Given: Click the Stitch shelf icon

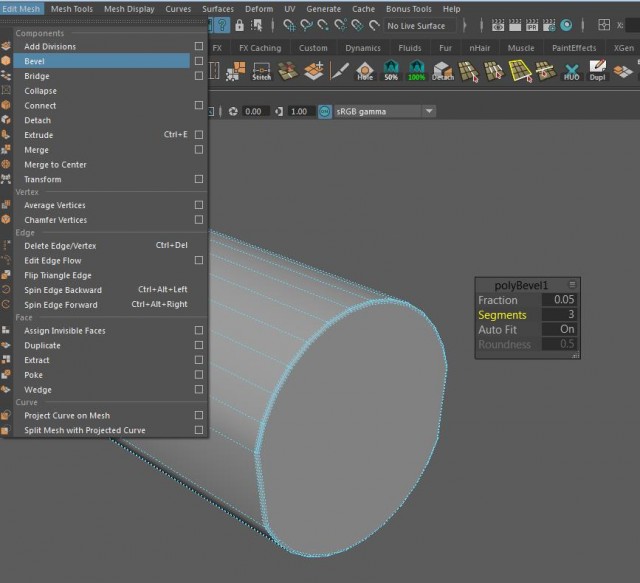Looking at the screenshot, I should 261,71.
